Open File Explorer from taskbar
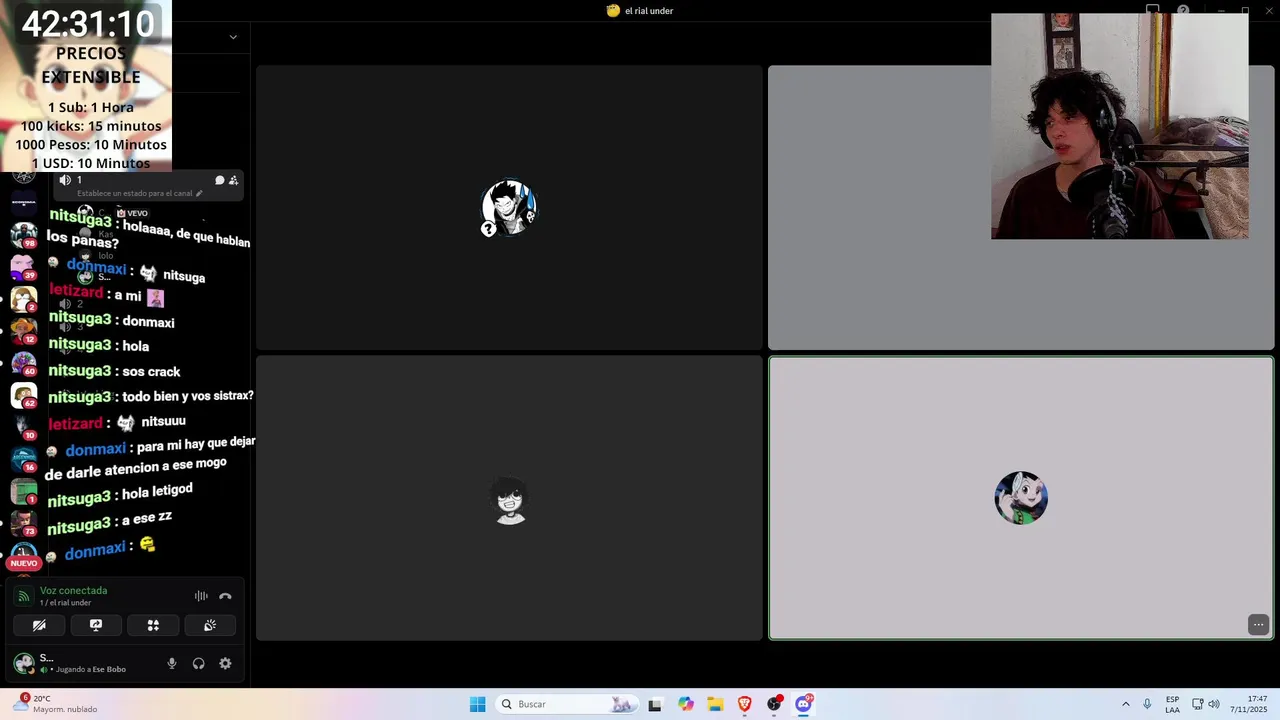Screen dimensions: 1280x720 [x=715, y=704]
